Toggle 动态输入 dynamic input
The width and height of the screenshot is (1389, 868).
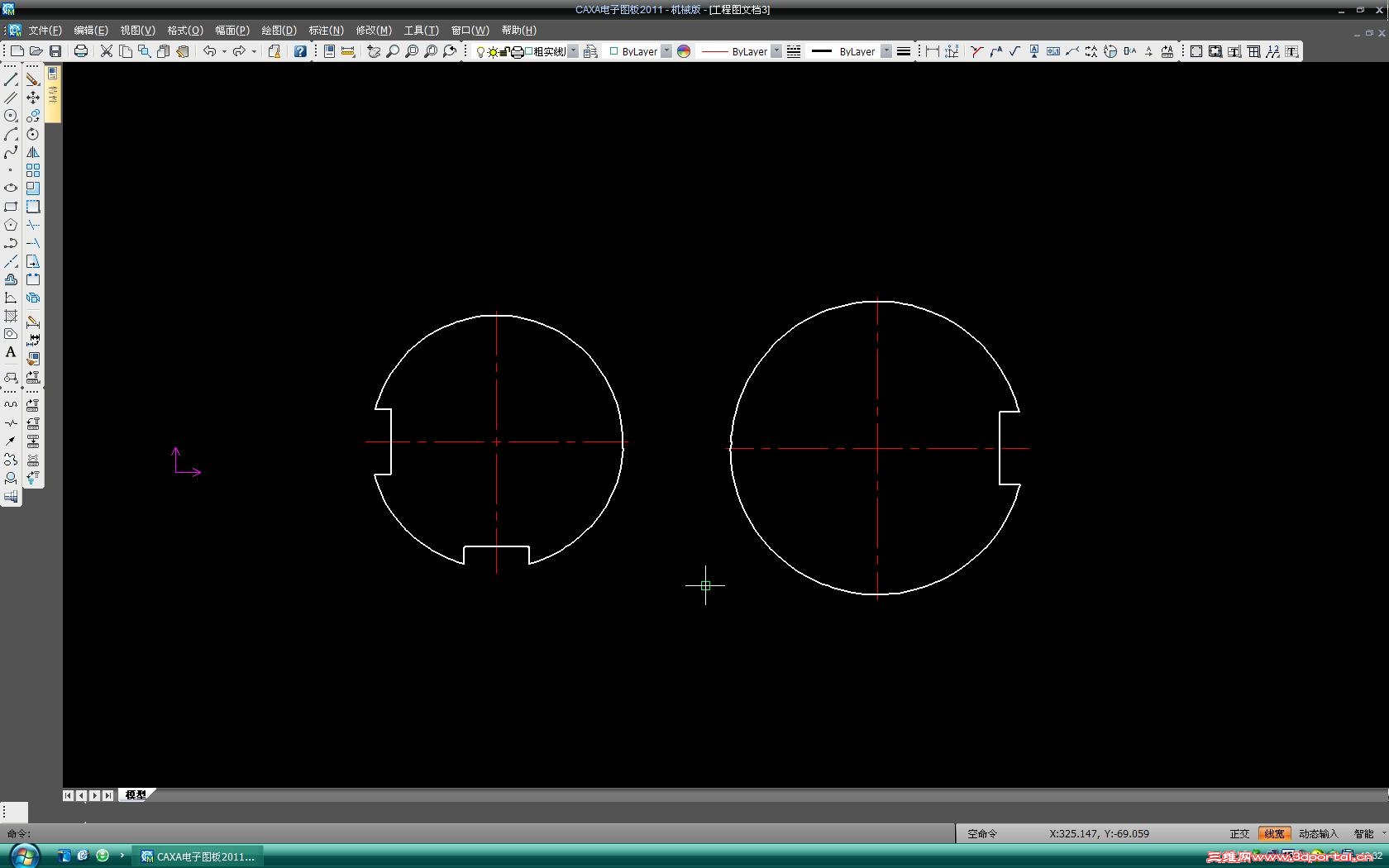point(1318,833)
